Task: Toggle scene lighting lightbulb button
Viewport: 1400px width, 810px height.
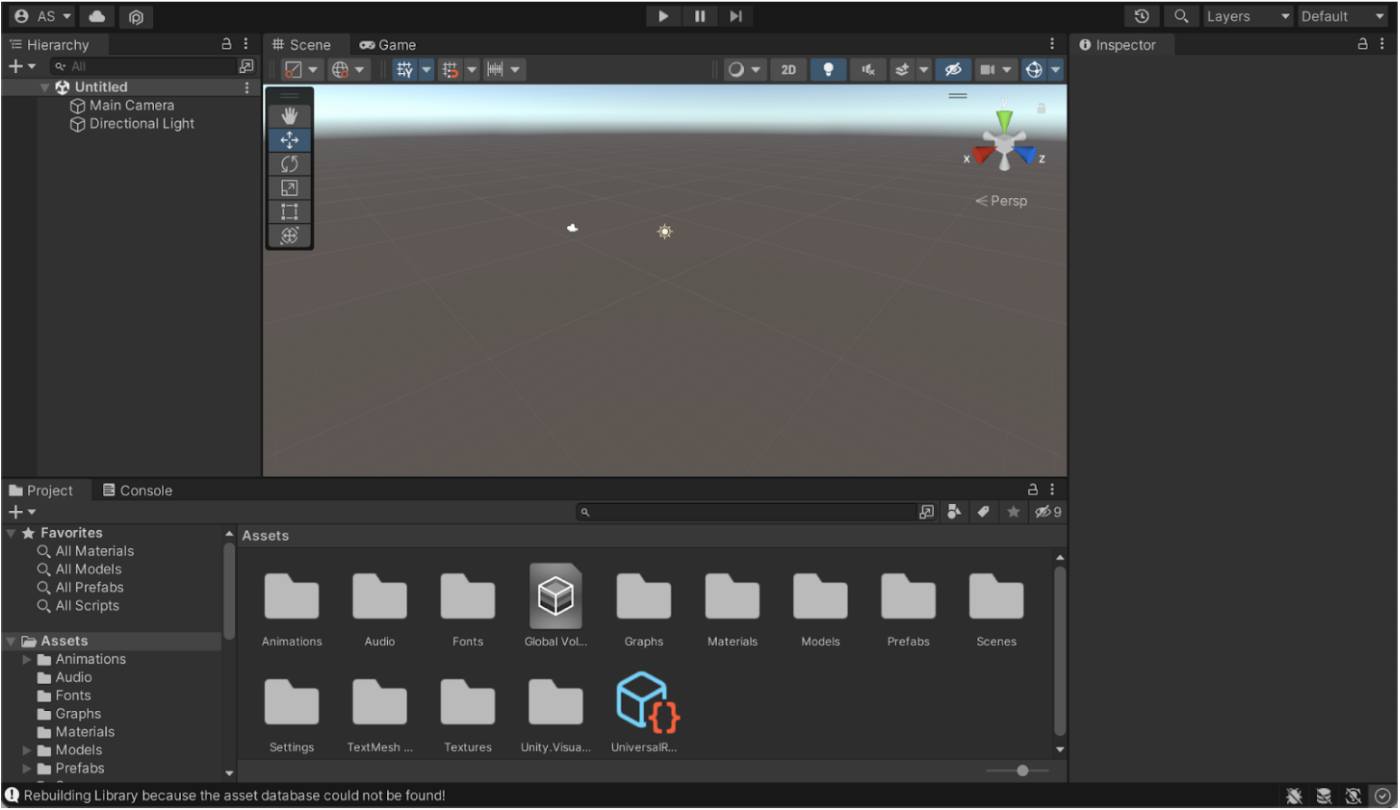Action: tap(828, 69)
